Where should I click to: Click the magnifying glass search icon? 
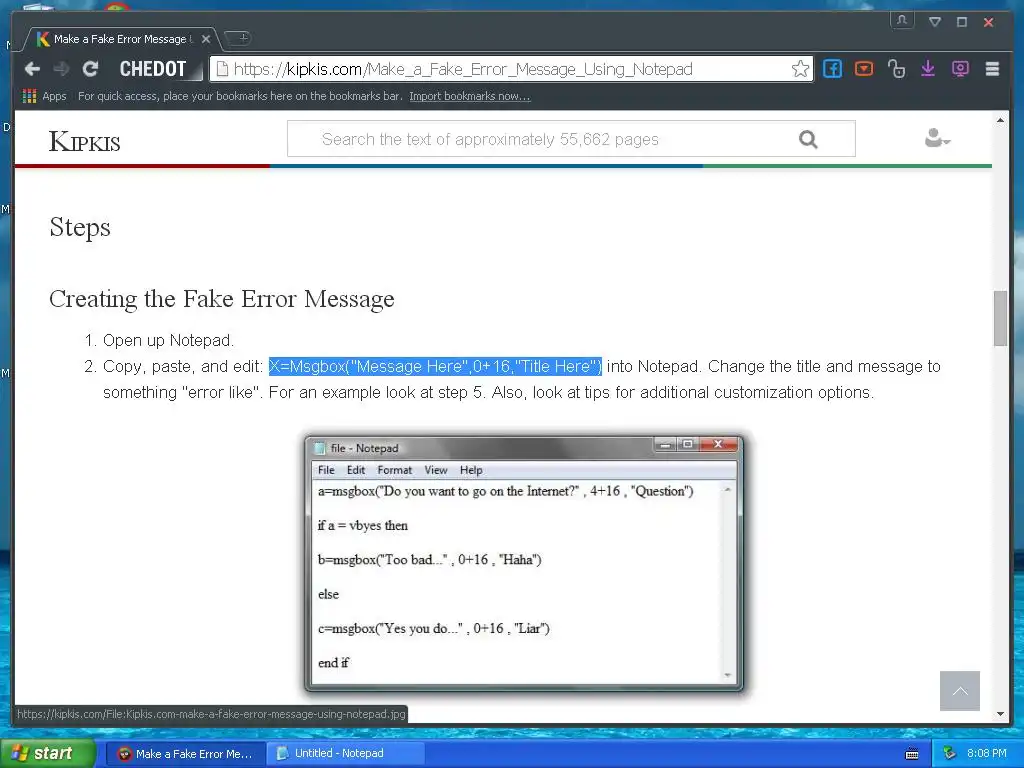point(808,139)
